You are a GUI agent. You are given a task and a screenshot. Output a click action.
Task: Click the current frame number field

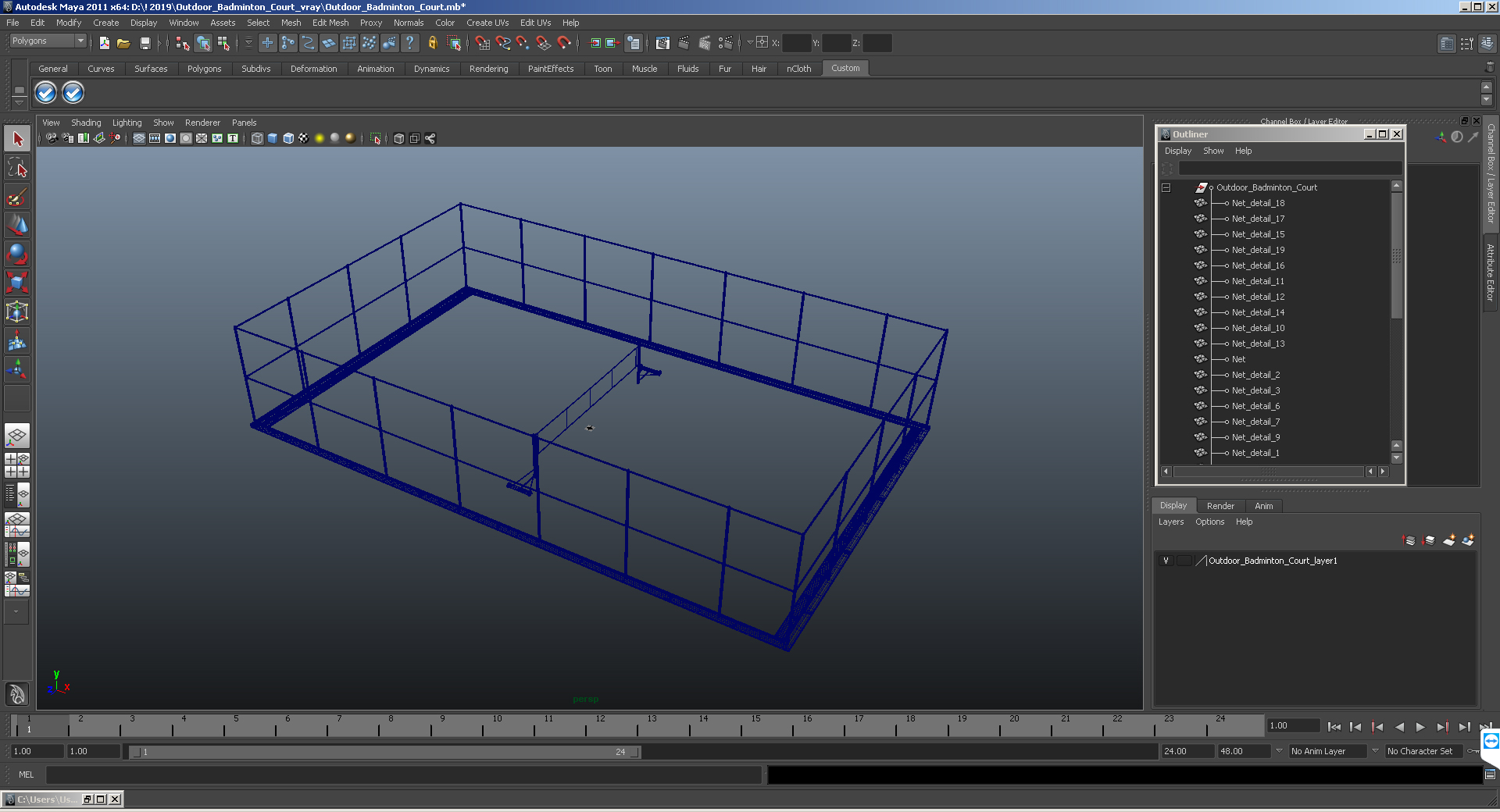point(1293,725)
